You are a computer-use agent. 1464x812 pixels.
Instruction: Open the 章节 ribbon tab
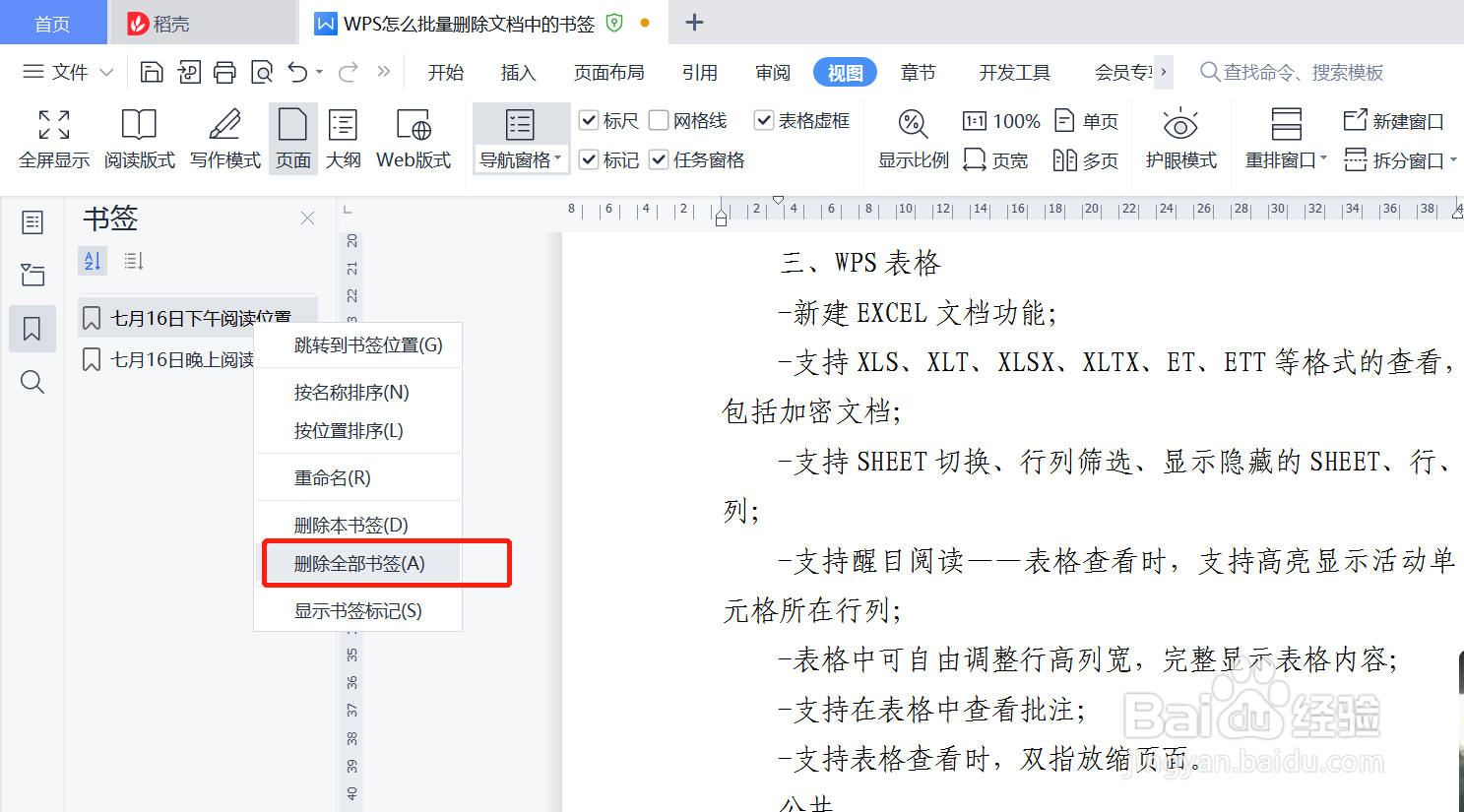(919, 72)
